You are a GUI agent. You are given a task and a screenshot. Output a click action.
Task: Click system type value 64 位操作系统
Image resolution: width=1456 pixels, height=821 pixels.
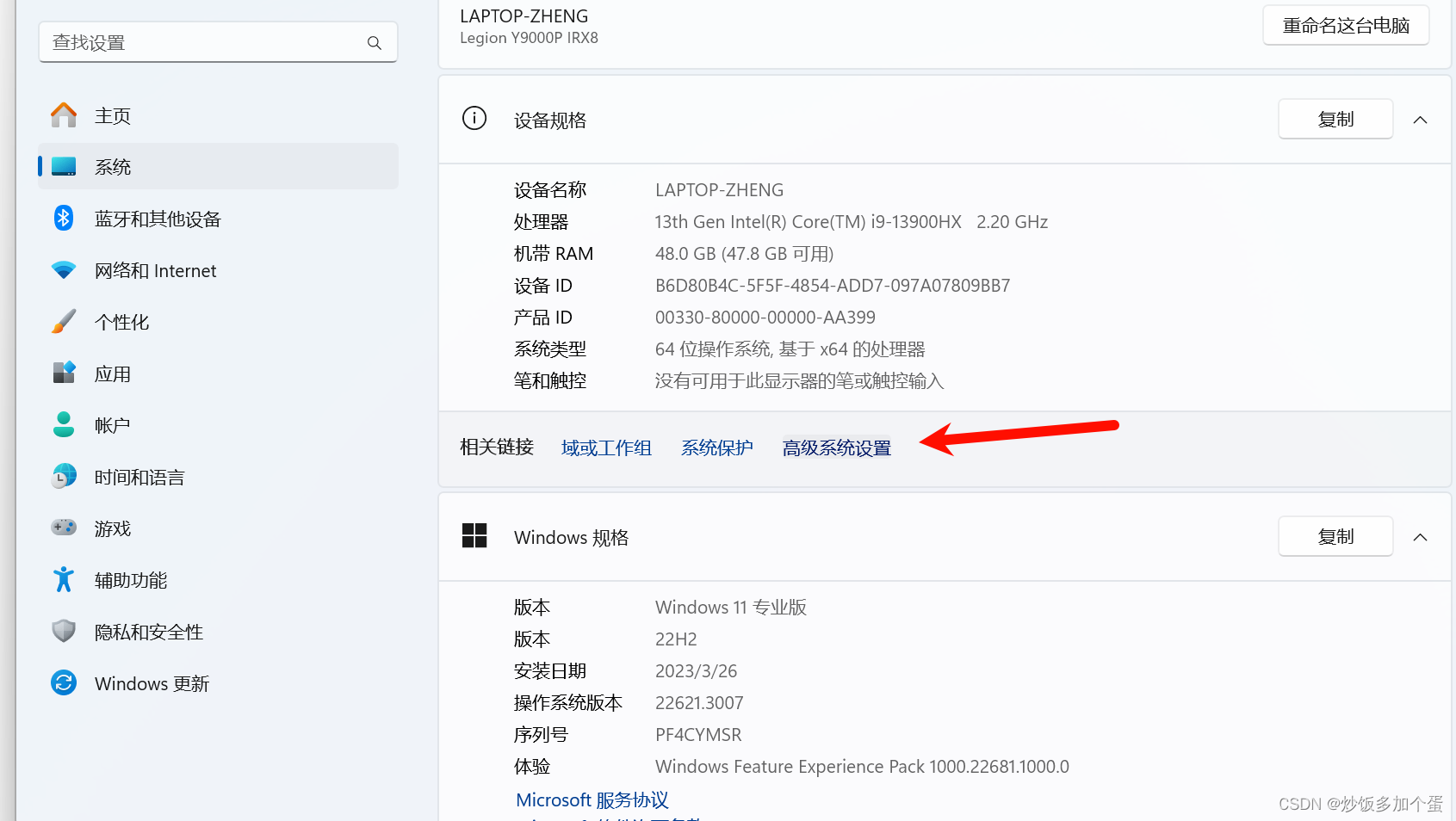790,349
